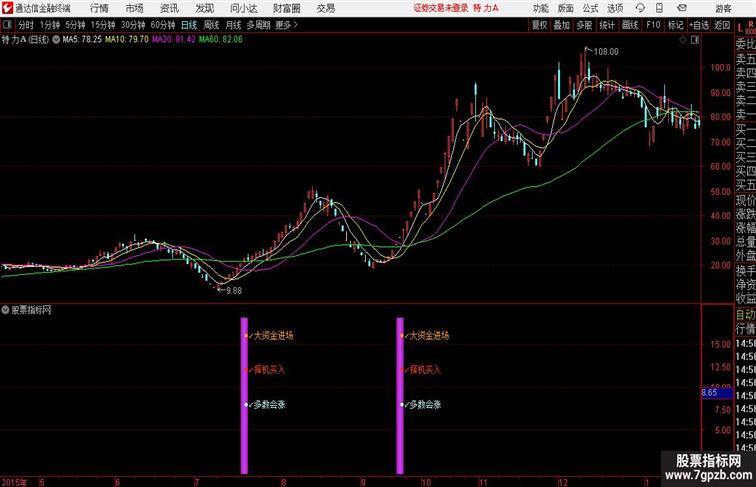Screen dimensions: 756x487
Task: Switch to 1分钟 chart period
Action: [50, 25]
